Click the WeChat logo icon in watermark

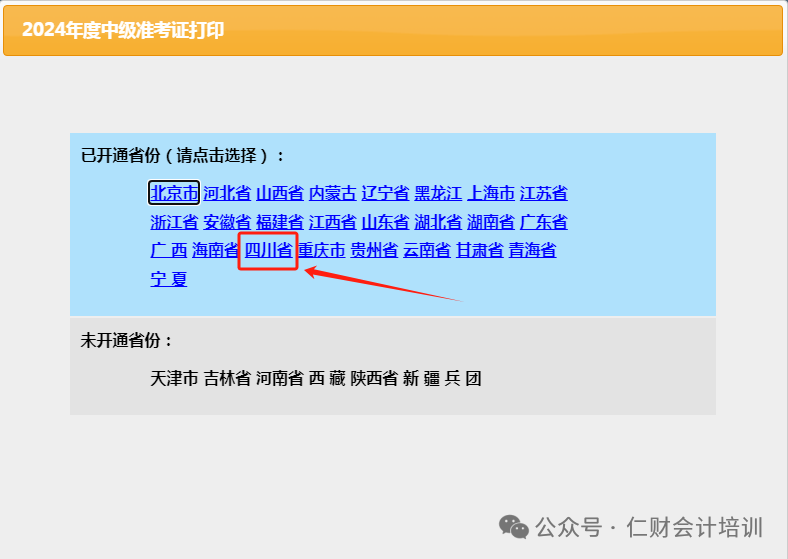tap(514, 527)
